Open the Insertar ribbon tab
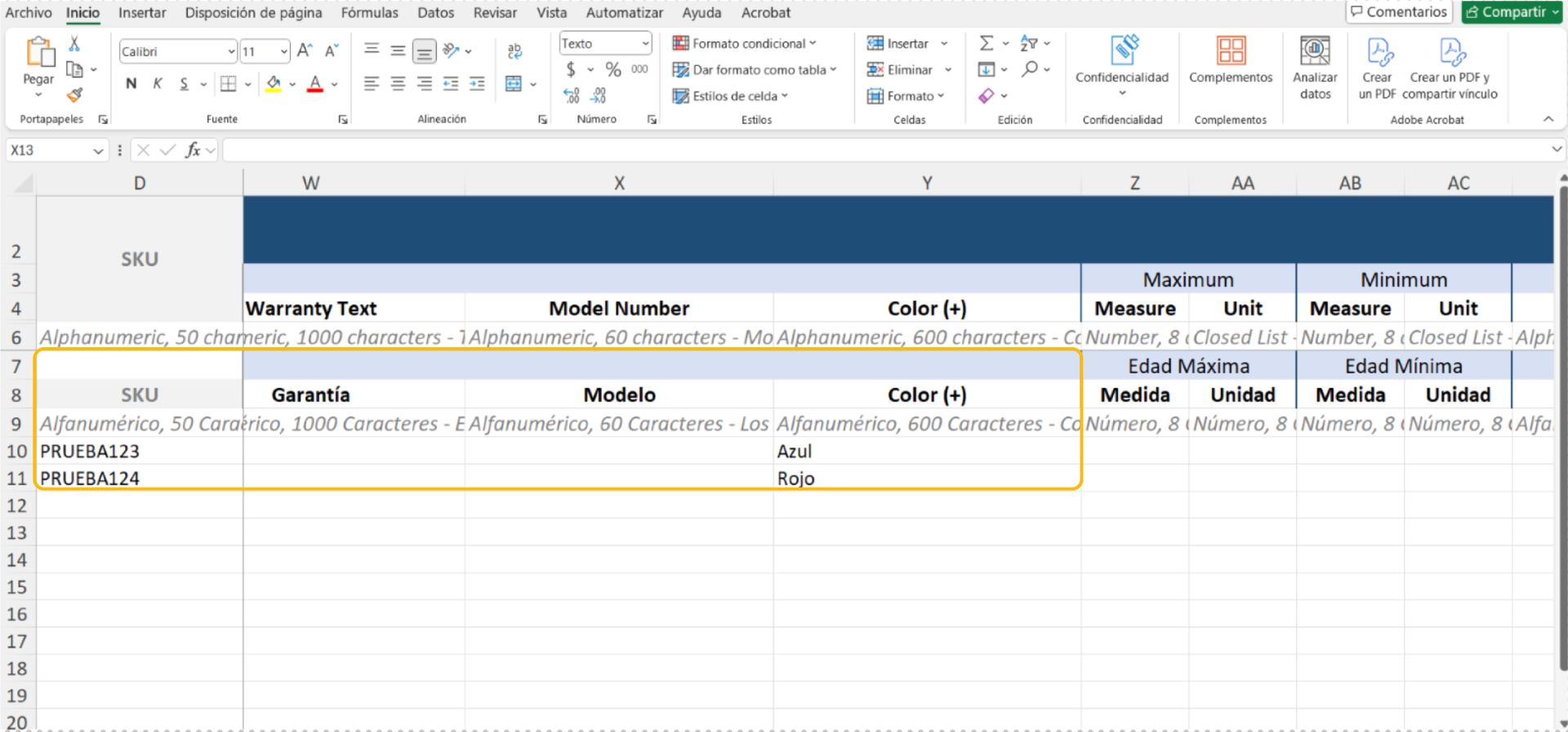Screen dimensions: 1568x732 click(142, 12)
